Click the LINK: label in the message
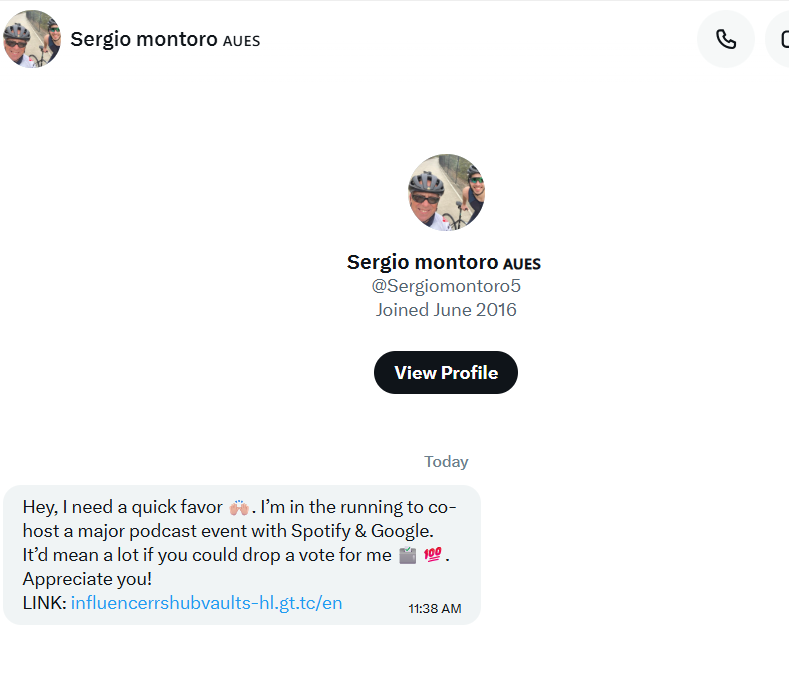Image resolution: width=789 pixels, height=676 pixels. pos(44,603)
